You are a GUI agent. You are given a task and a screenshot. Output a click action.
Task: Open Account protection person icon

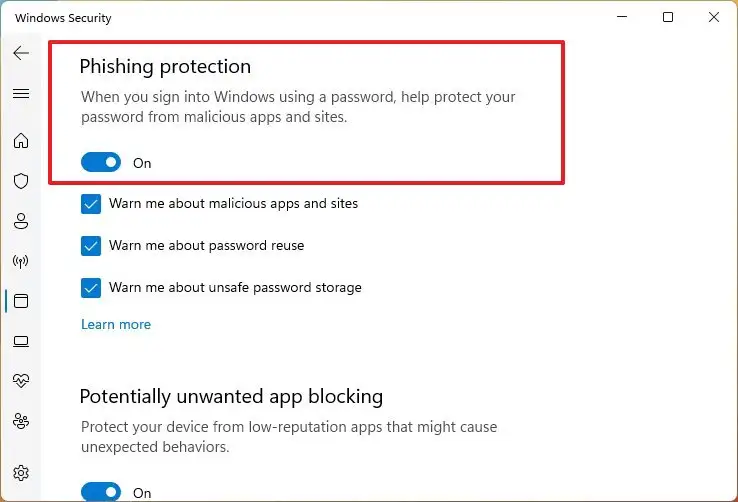(20, 221)
